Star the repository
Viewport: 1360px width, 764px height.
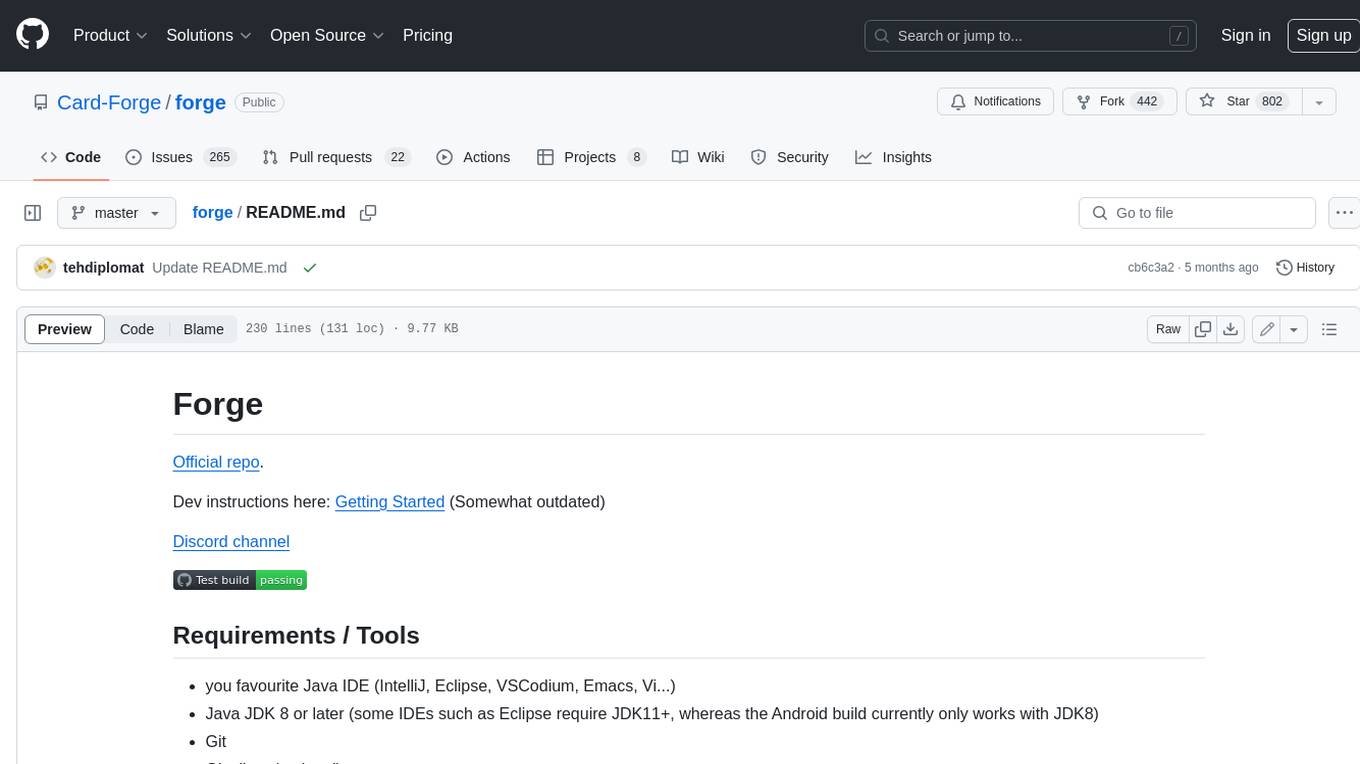(1244, 101)
